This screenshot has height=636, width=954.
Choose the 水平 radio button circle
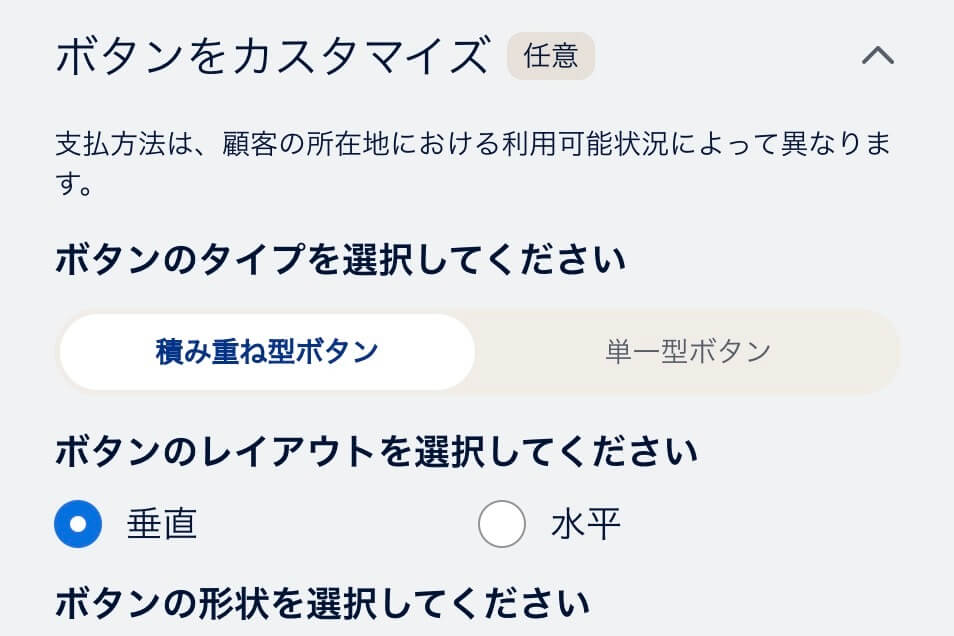coord(502,524)
